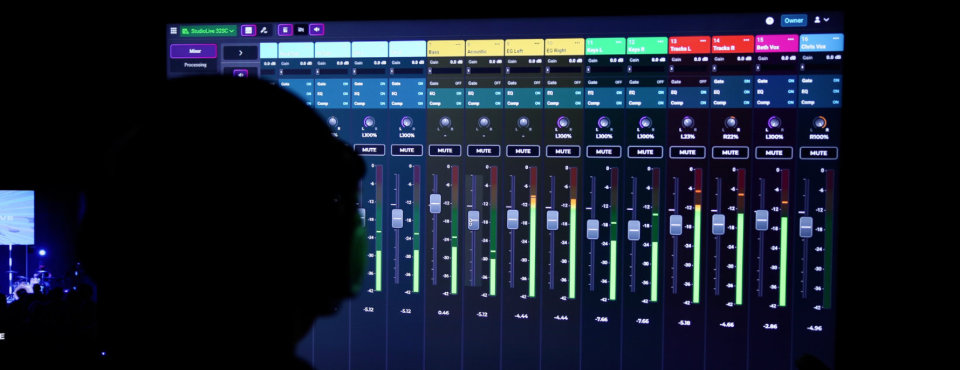Click the pan knob on Beth Vox
960x370 pixels.
click(x=774, y=123)
